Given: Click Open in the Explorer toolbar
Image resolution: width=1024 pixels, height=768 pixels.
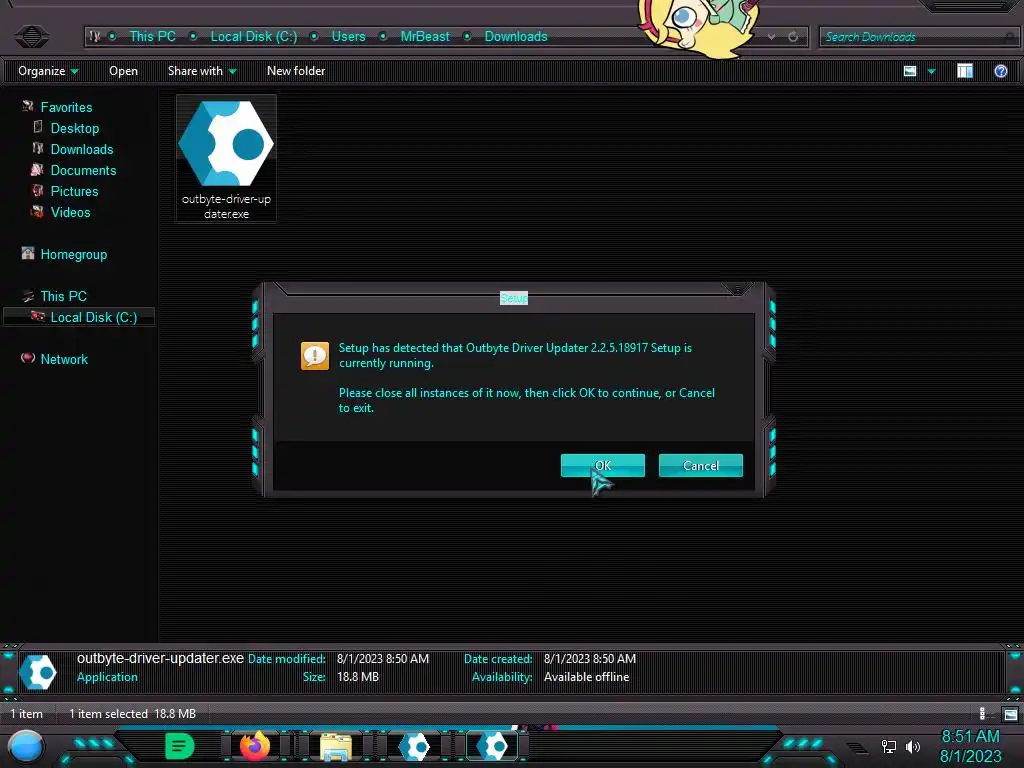Looking at the screenshot, I should [123, 71].
